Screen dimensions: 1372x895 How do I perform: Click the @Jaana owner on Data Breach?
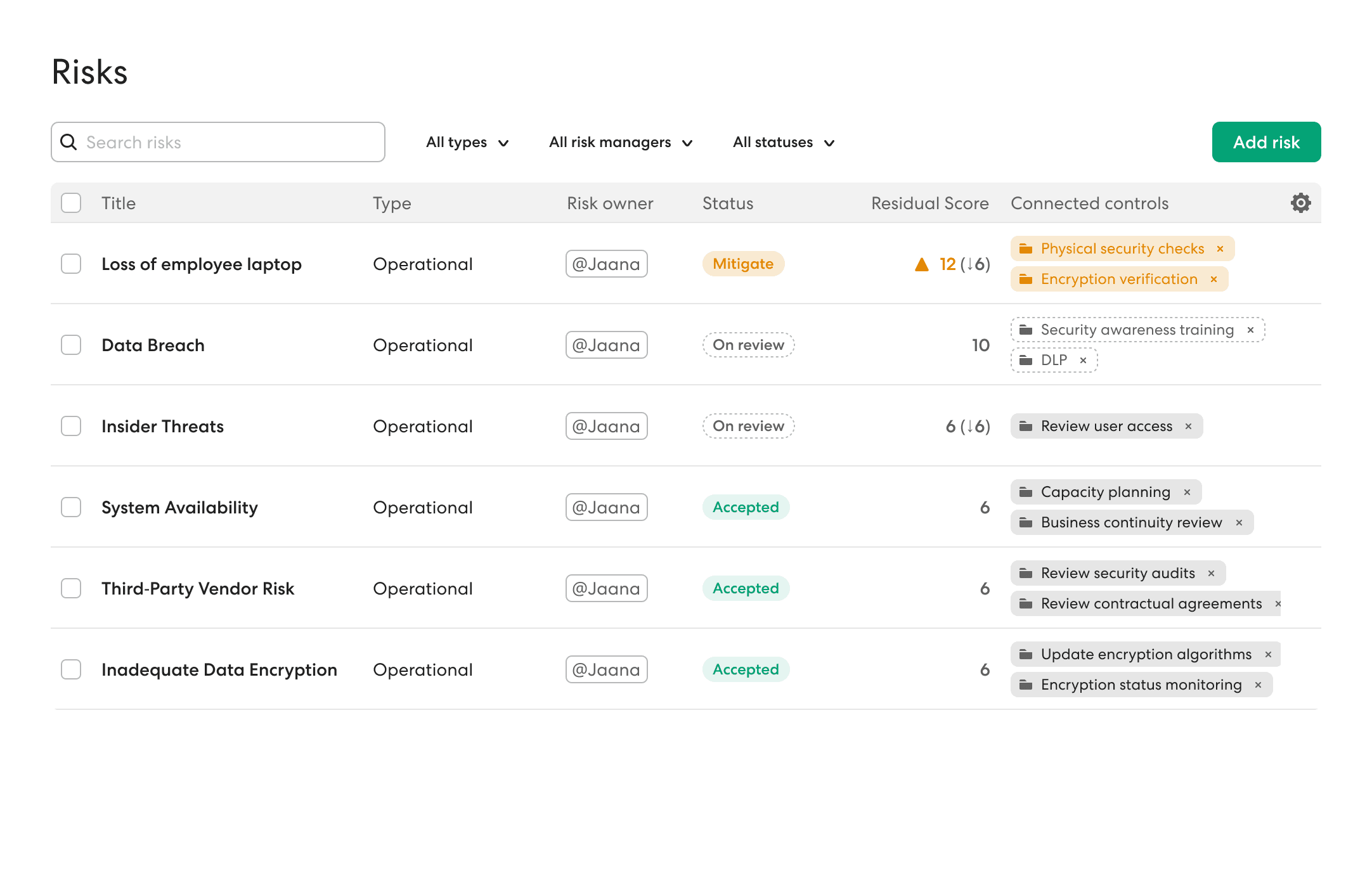[606, 345]
